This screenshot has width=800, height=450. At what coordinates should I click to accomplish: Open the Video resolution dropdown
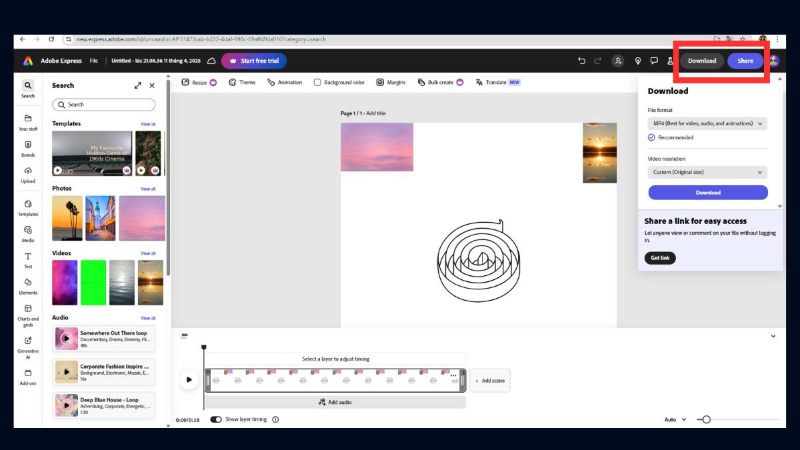point(707,172)
